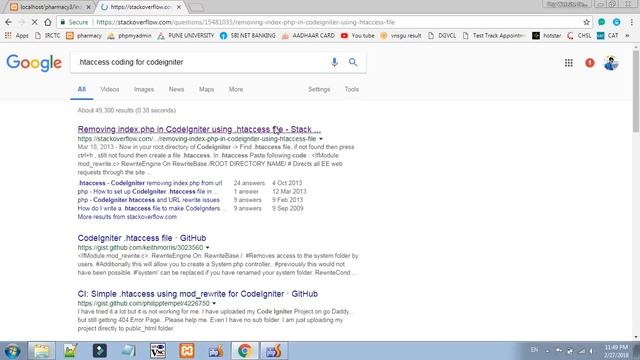Viewport: 640px width, 360px height.
Task: Open the PUNE UNIVERSITY bookmark
Action: (186, 36)
